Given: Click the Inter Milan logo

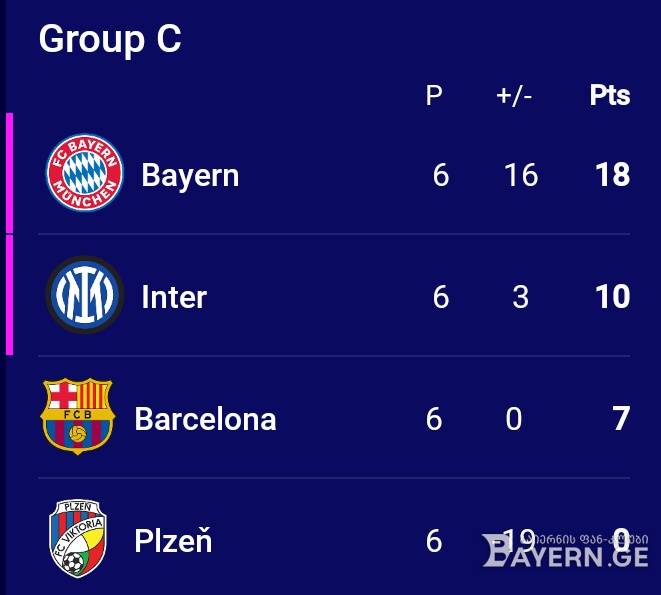Looking at the screenshot, I should point(84,294).
